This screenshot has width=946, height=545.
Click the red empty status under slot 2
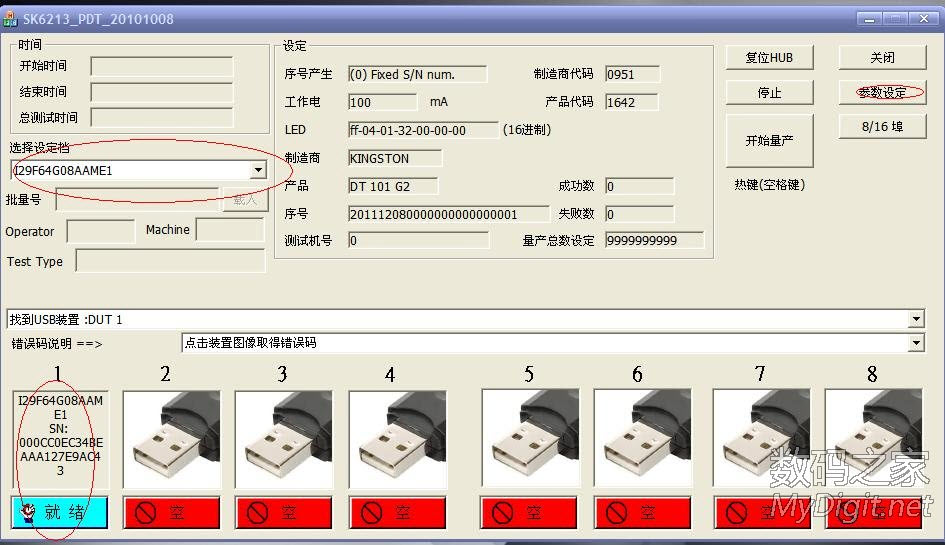tap(173, 512)
